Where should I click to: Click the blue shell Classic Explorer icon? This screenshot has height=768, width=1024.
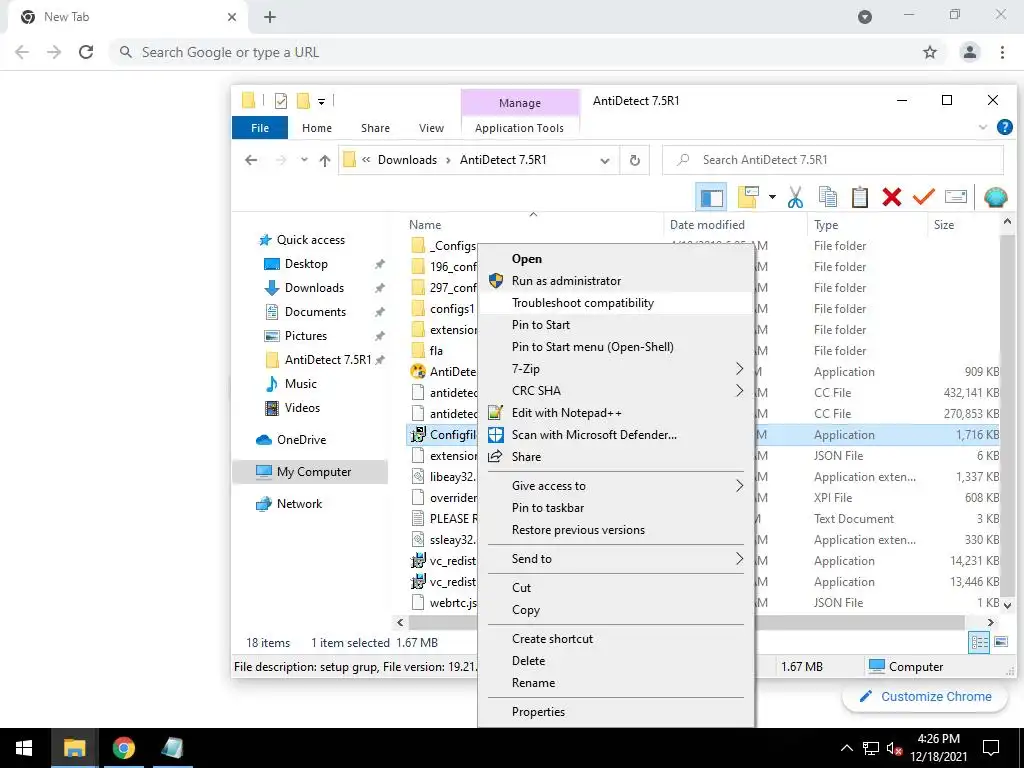995,197
